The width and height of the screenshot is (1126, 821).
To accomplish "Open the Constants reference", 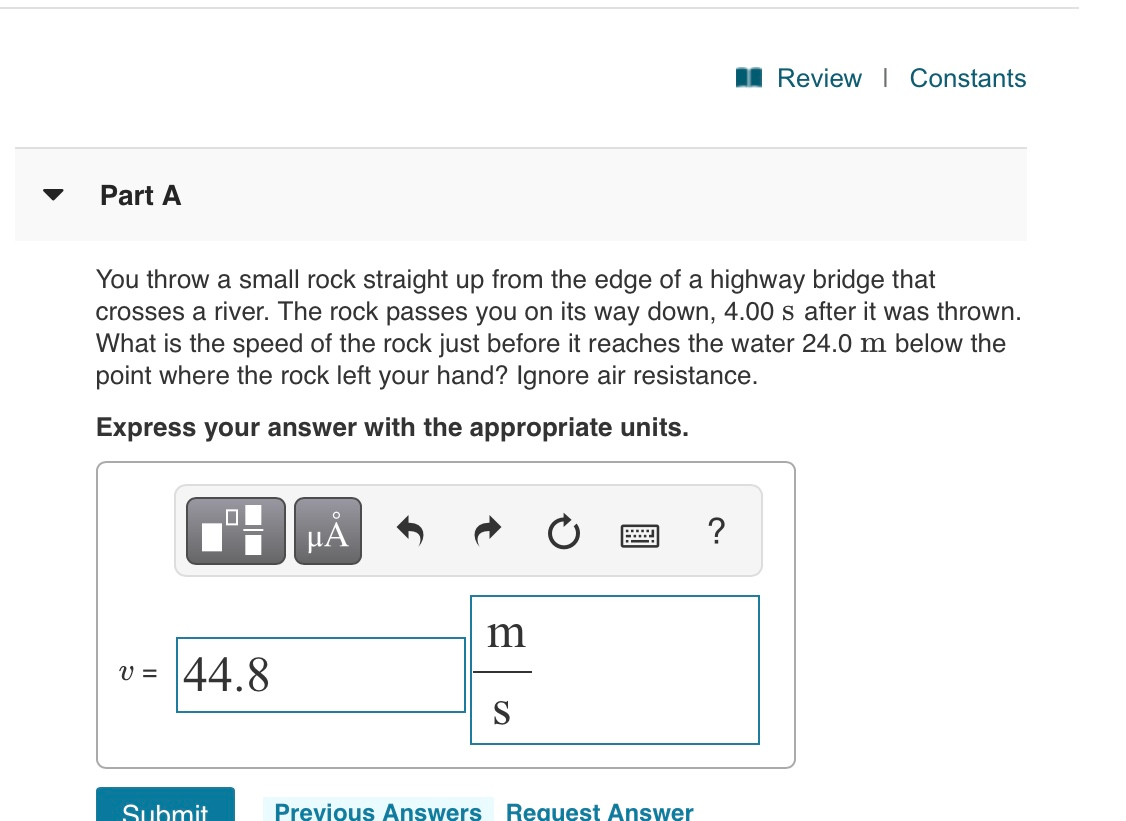I will [967, 77].
